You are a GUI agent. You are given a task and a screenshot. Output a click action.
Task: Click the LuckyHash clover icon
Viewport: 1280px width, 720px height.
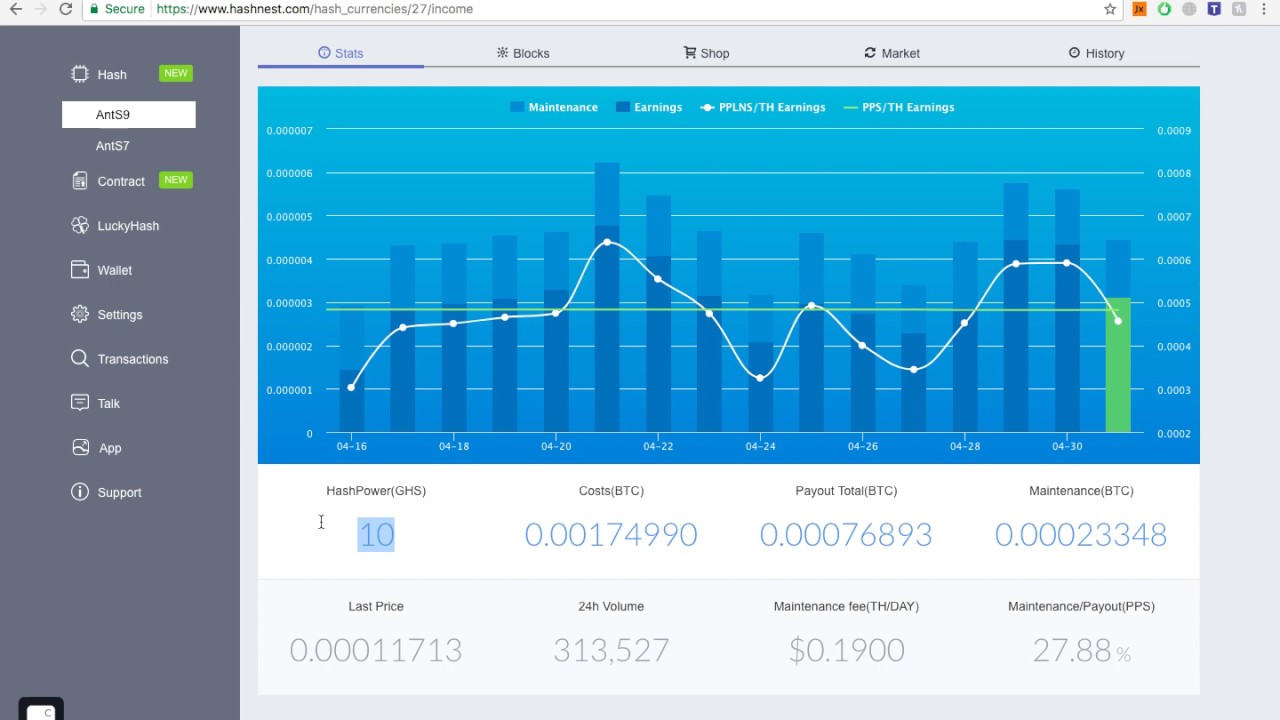[80, 225]
